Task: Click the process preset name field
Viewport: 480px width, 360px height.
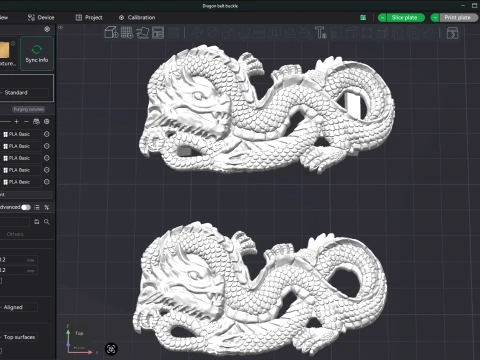Action: click(x=15, y=222)
